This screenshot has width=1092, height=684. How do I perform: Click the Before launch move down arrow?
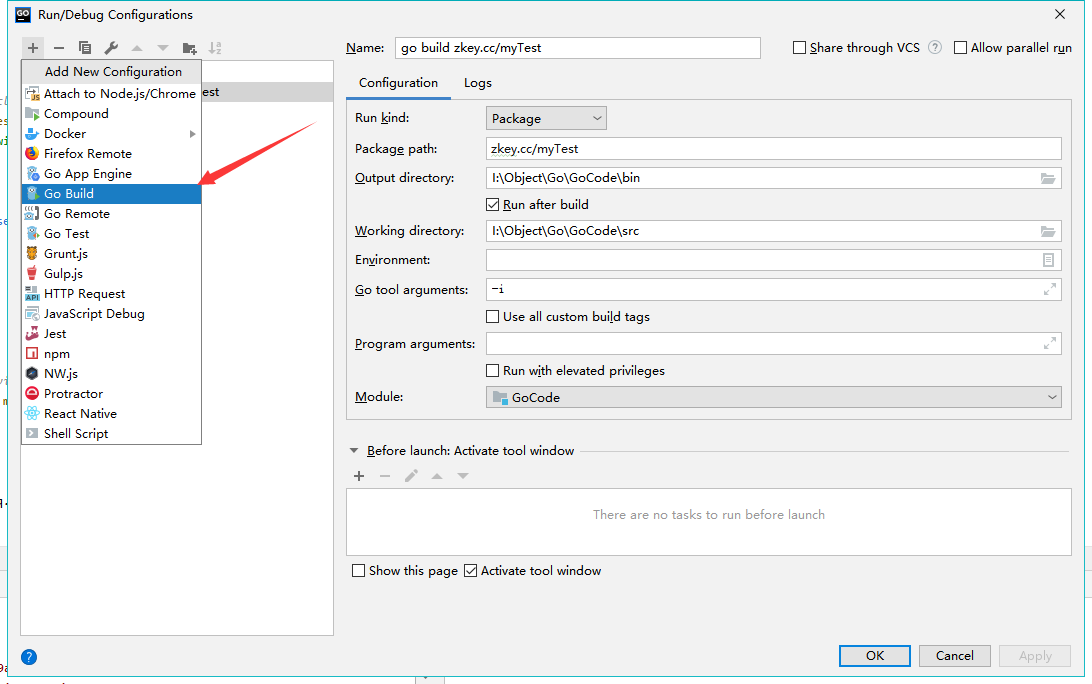pyautogui.click(x=463, y=476)
